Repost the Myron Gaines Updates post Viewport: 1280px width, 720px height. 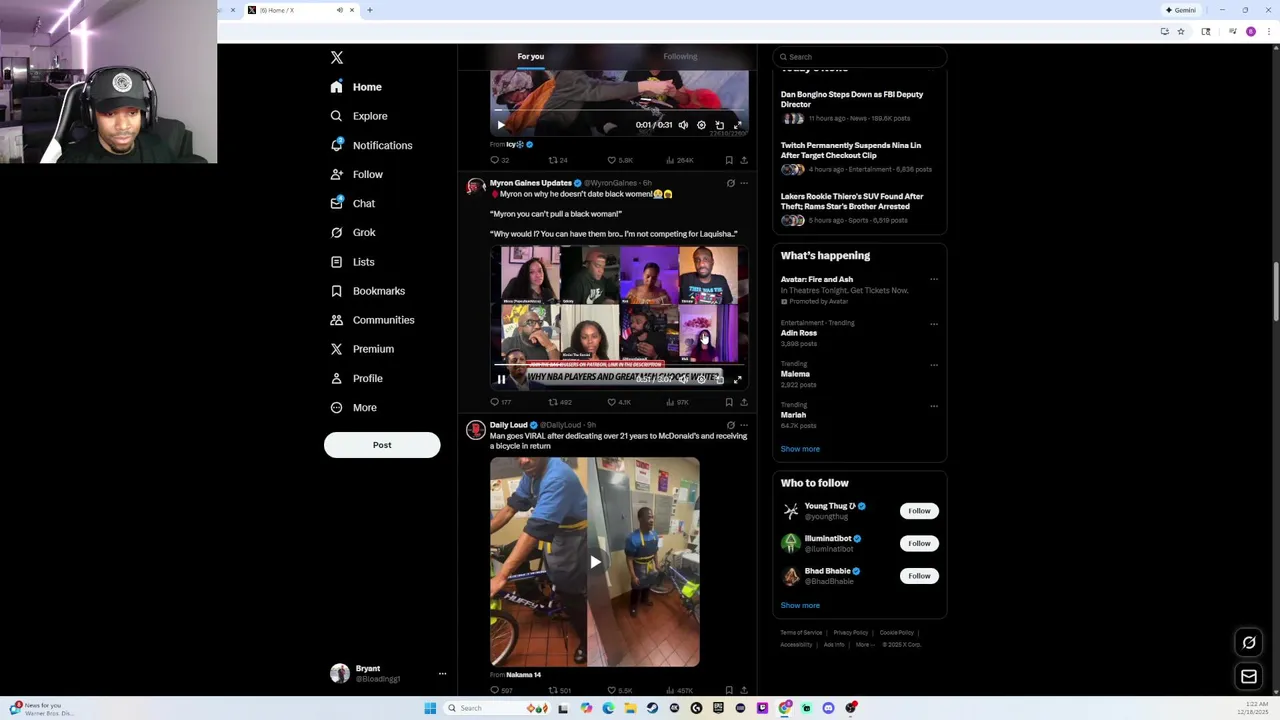(x=559, y=402)
